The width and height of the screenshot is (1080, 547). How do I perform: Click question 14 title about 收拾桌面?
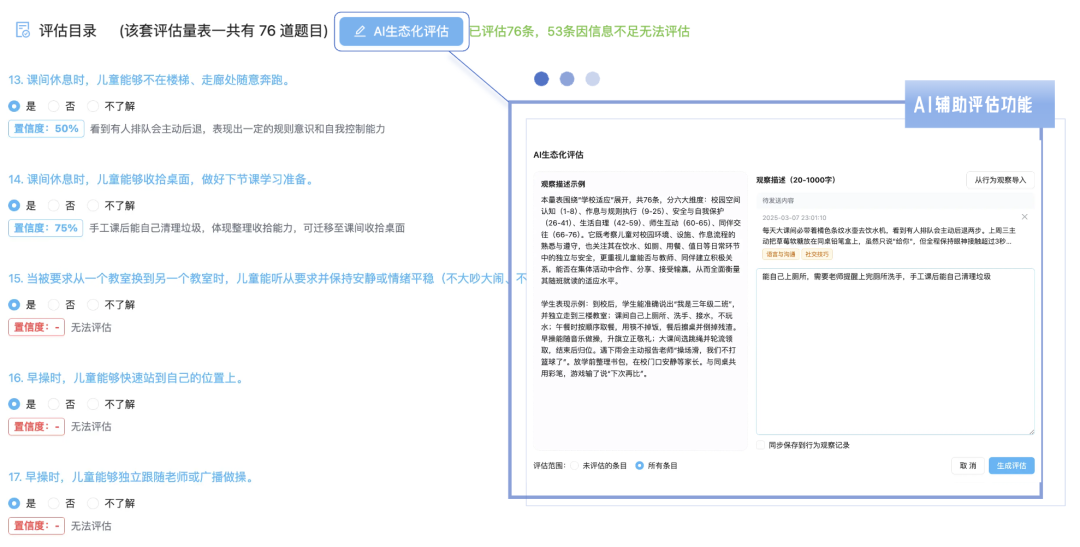[163, 179]
